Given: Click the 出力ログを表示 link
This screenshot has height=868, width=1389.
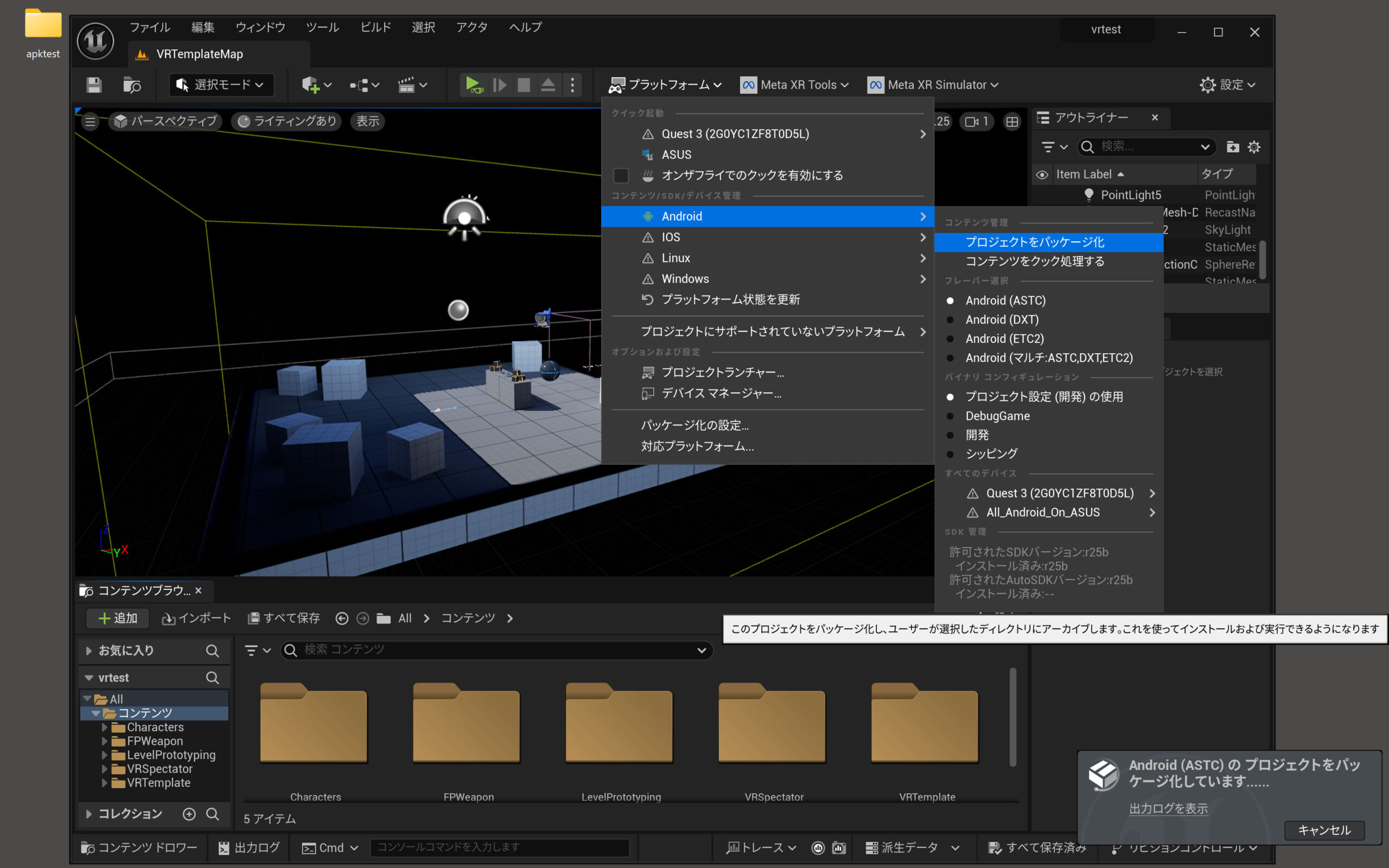Looking at the screenshot, I should coord(1168,808).
